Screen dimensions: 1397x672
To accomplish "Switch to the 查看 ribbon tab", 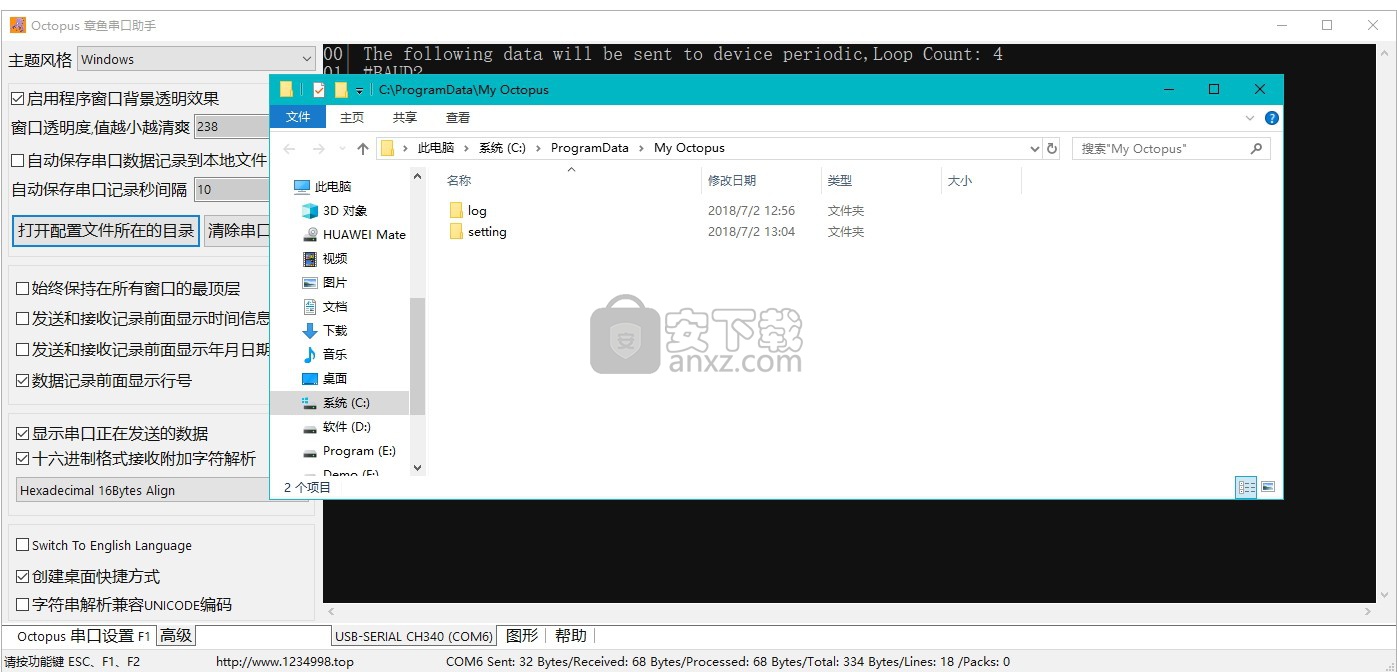I will click(x=458, y=118).
